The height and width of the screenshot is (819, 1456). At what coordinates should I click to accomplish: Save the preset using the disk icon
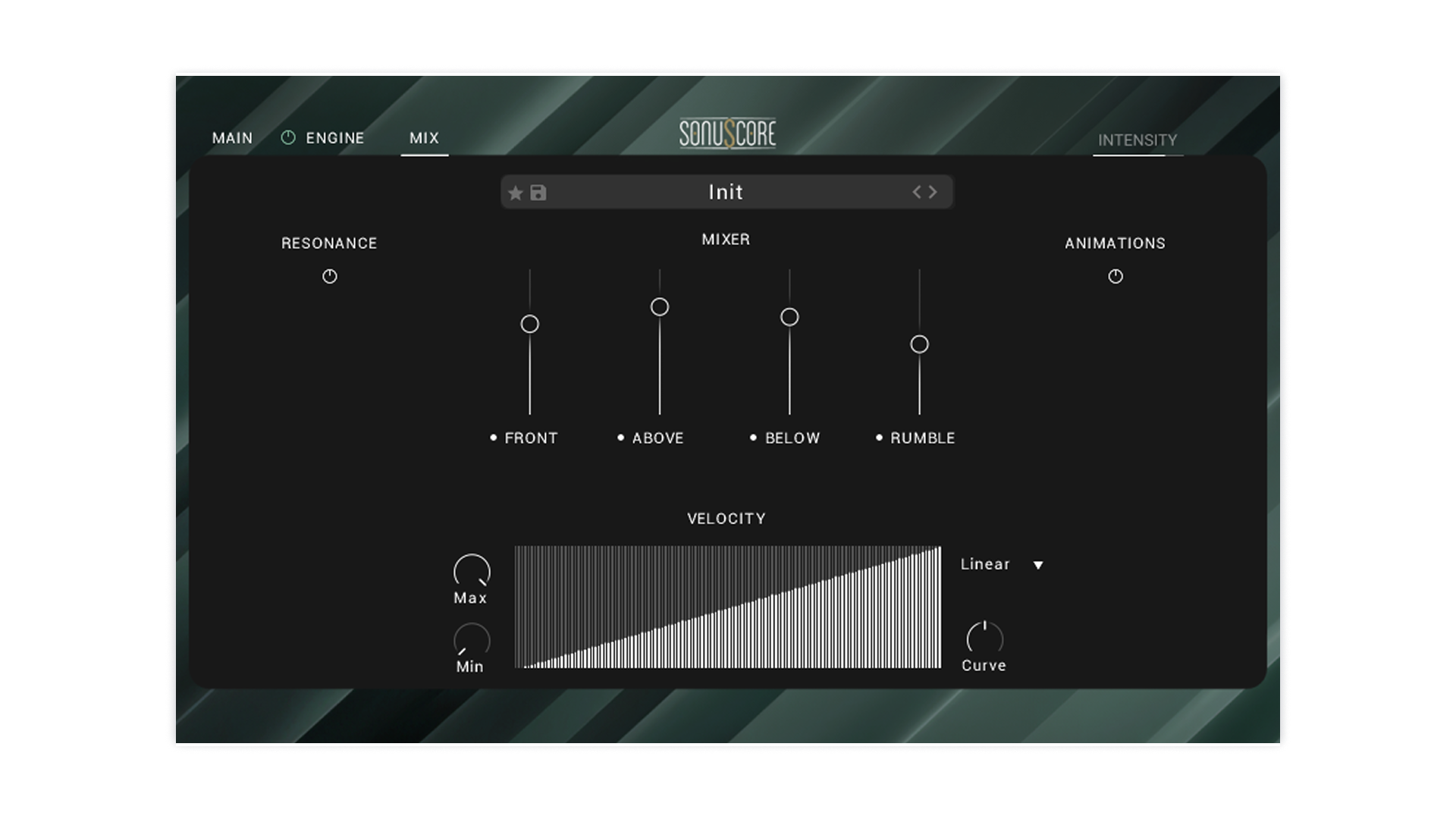538,193
